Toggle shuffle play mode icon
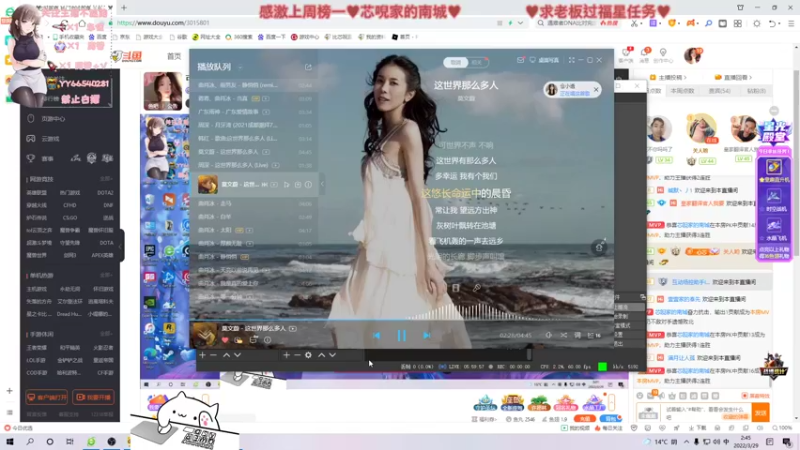 563,335
